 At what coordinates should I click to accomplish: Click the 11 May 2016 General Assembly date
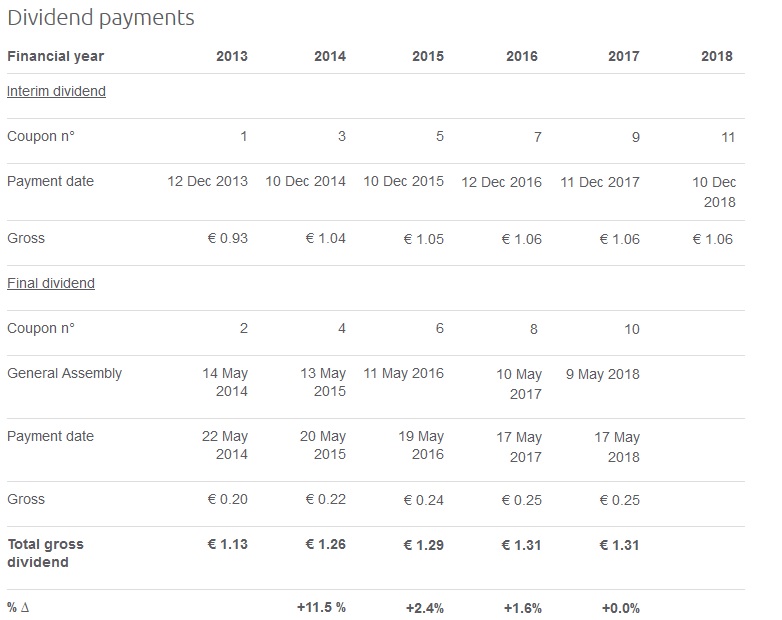pyautogui.click(x=403, y=374)
